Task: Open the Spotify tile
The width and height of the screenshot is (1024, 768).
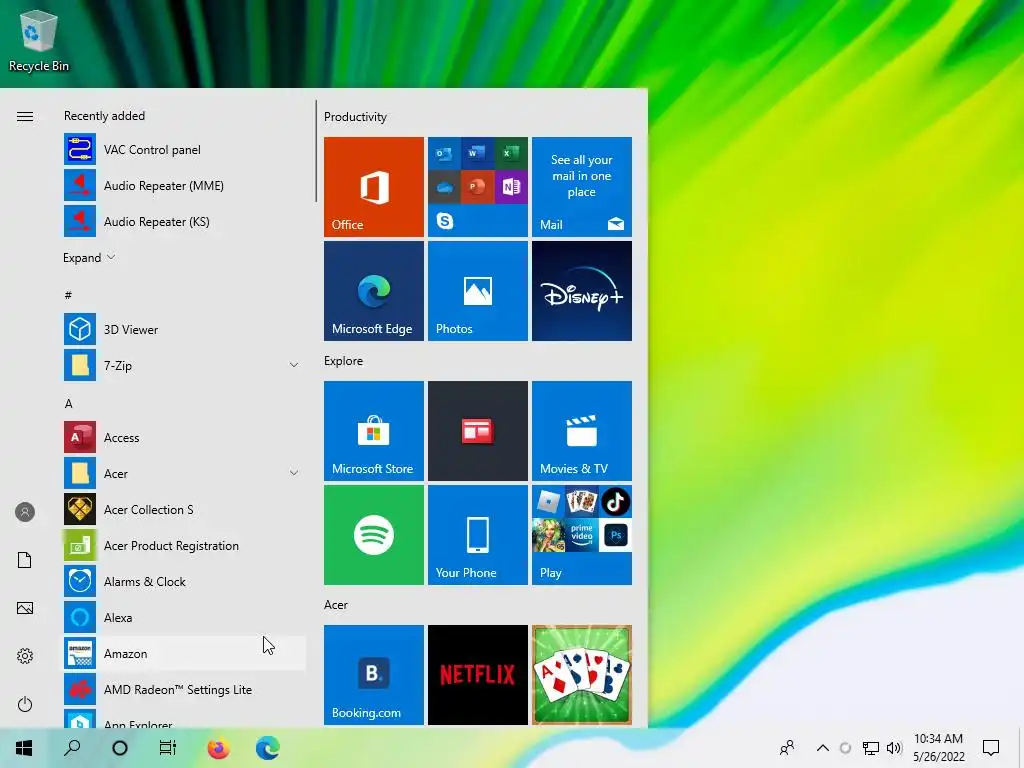Action: click(374, 535)
